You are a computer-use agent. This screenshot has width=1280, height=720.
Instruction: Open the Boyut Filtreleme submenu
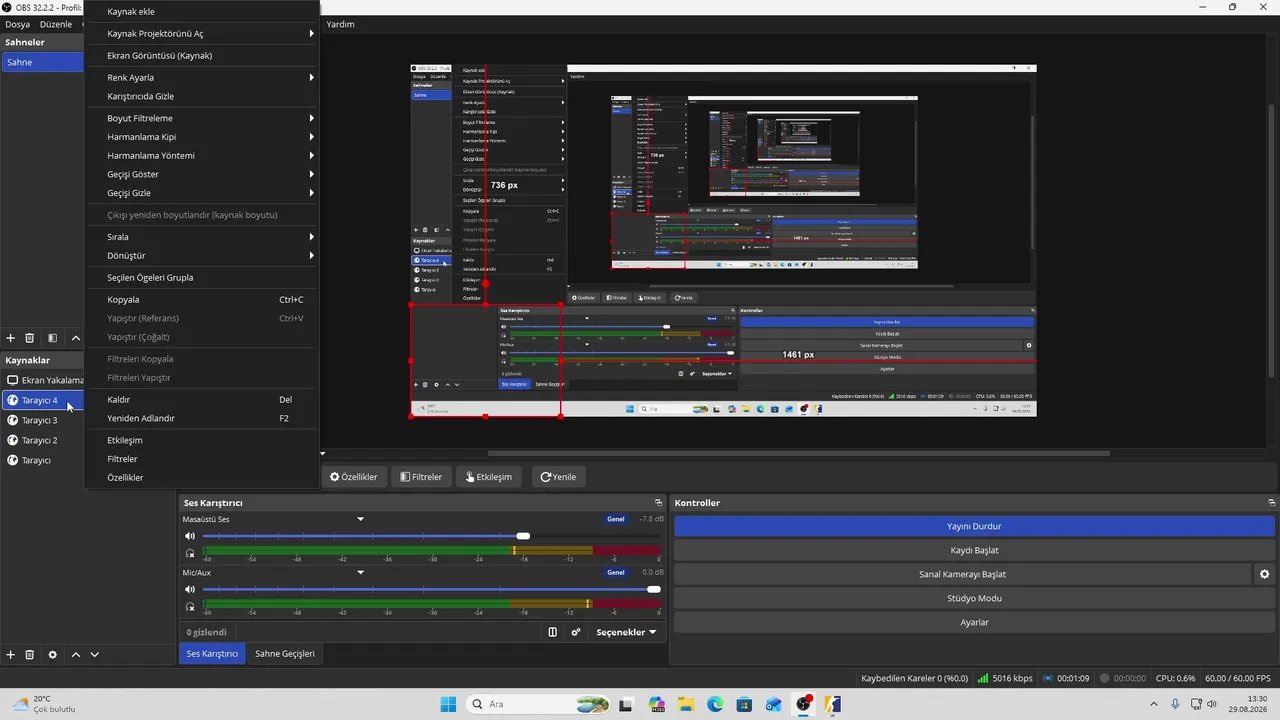202,118
